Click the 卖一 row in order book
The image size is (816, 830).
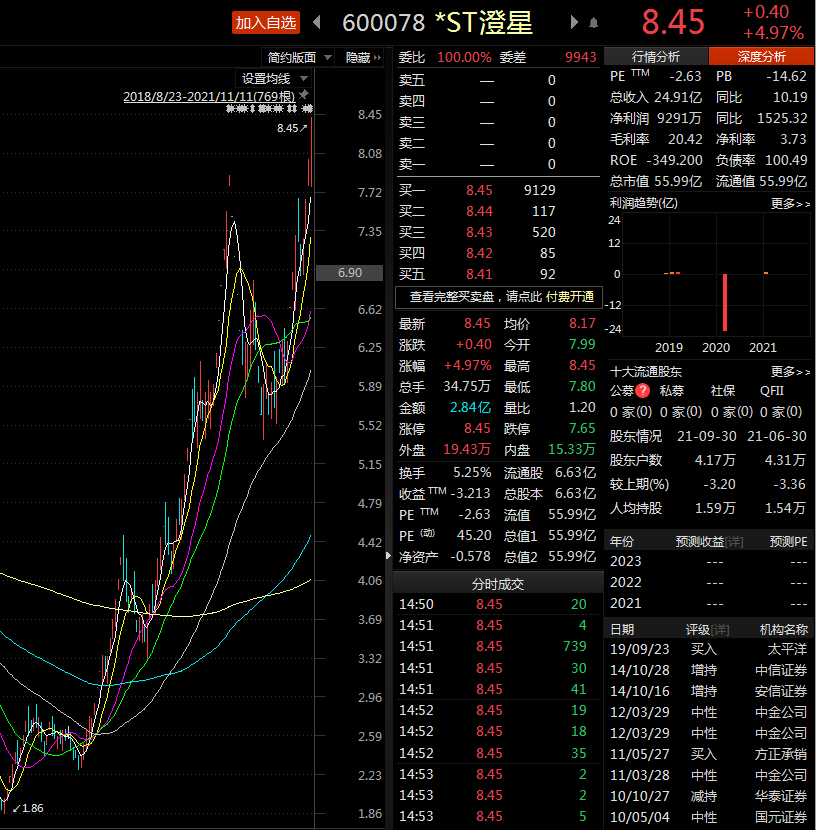click(x=498, y=164)
